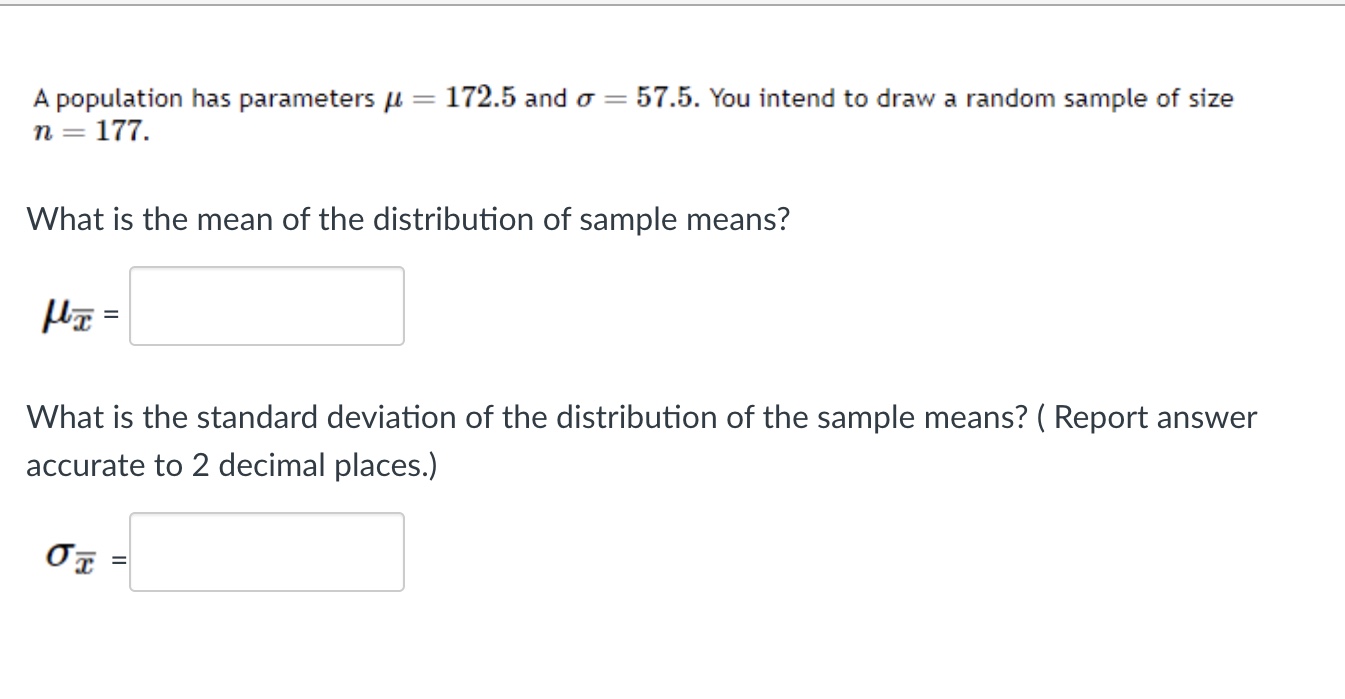Select the value '172.5' in the problem statement

point(480,97)
